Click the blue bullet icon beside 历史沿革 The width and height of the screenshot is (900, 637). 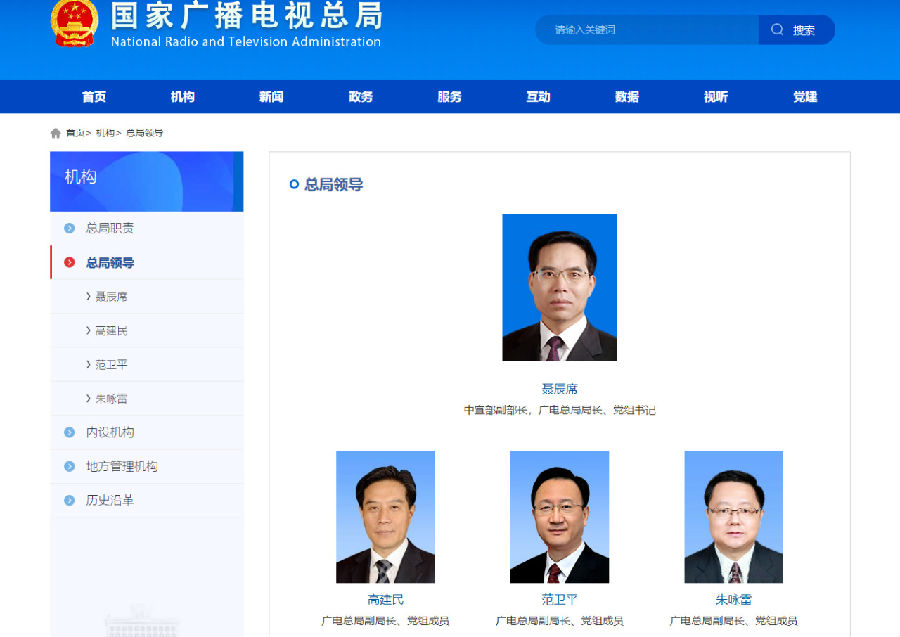point(69,500)
